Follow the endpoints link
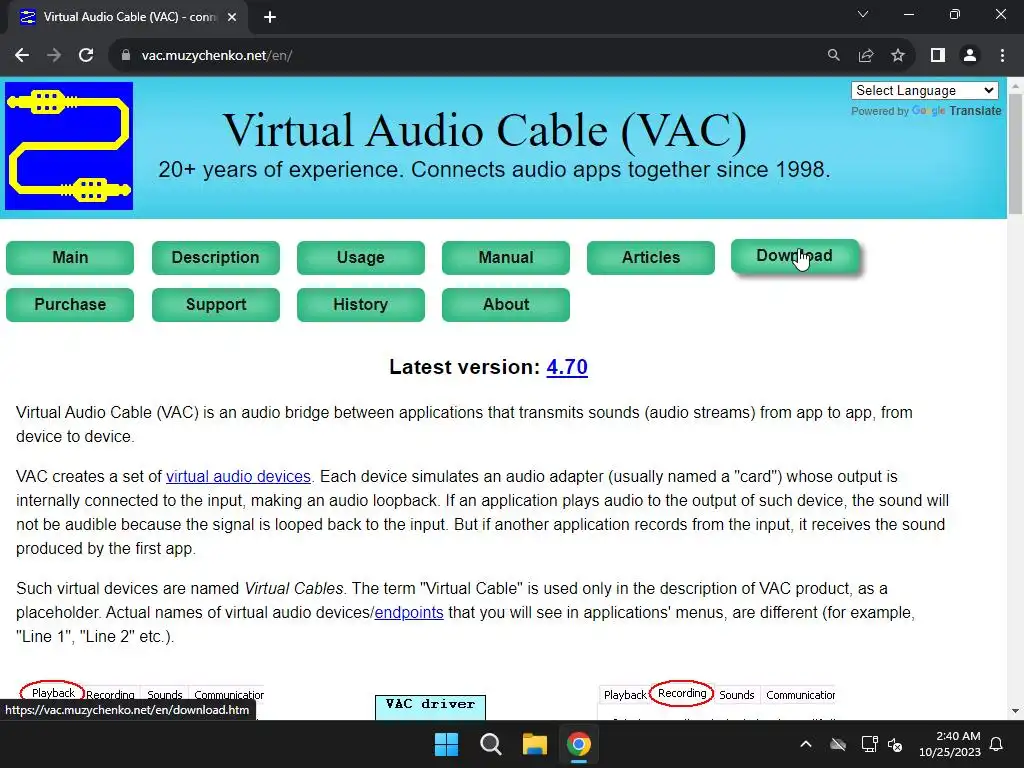1024x768 pixels. tap(409, 613)
